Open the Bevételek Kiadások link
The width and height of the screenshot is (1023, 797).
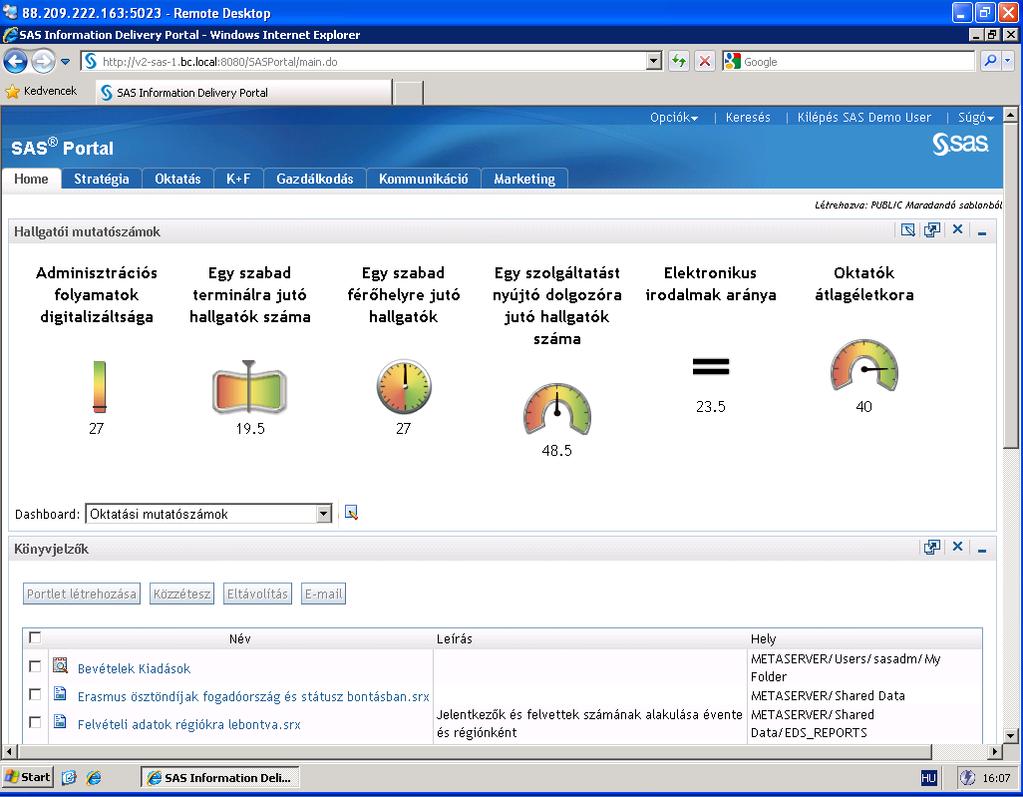pos(134,669)
